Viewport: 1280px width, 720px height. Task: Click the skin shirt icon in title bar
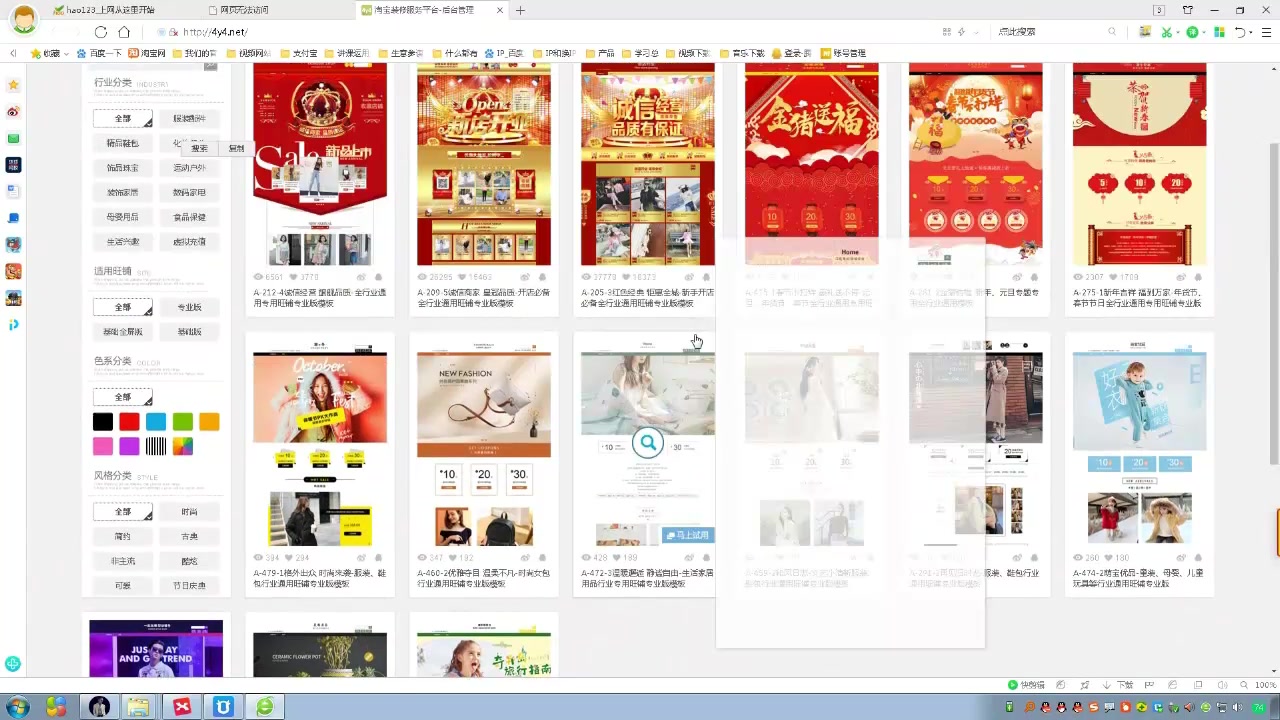(1188, 10)
